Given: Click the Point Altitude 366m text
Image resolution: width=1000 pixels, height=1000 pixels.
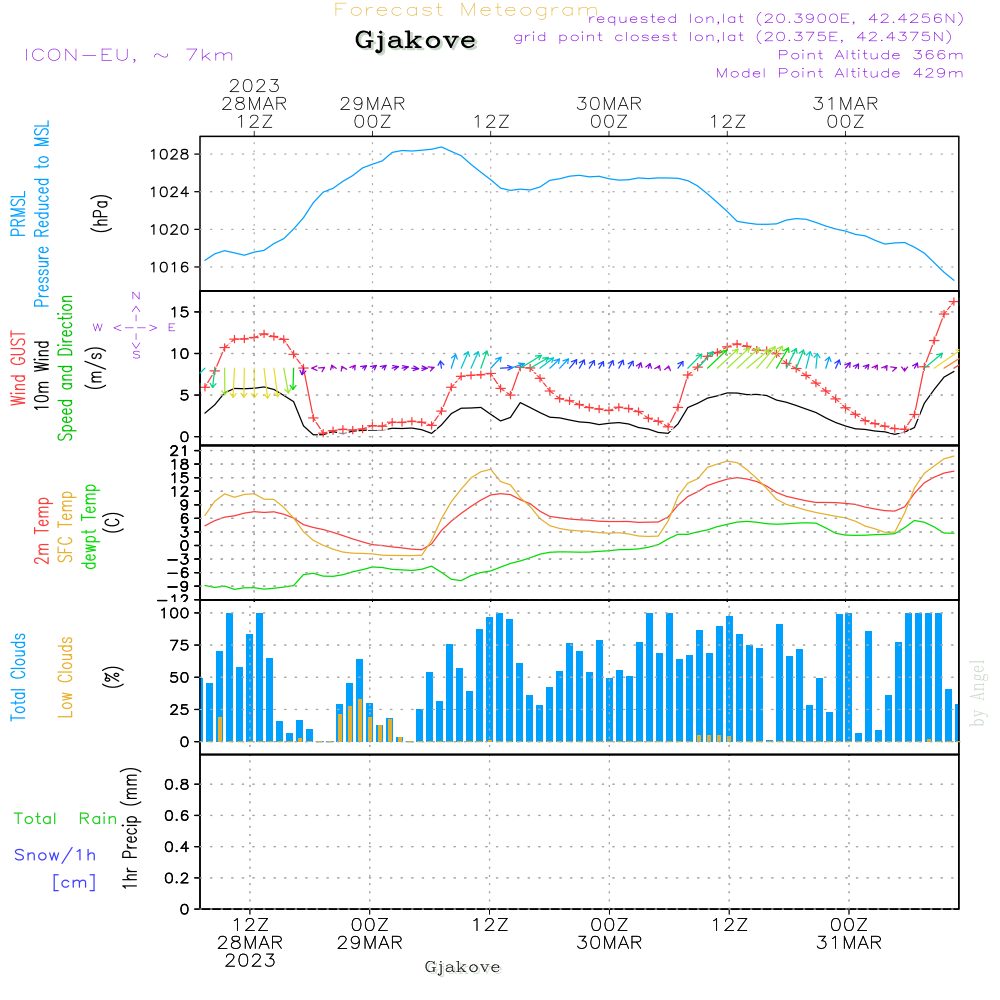Looking at the screenshot, I should click(x=870, y=55).
